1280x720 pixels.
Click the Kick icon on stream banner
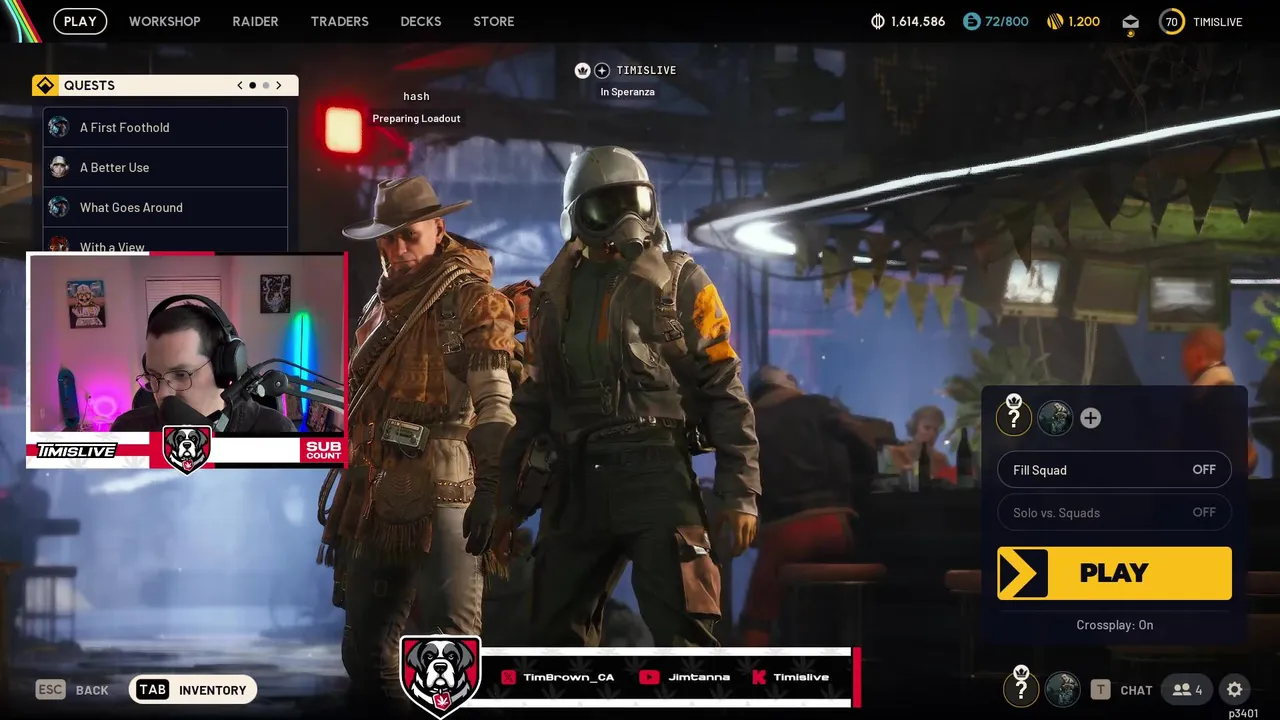[758, 677]
